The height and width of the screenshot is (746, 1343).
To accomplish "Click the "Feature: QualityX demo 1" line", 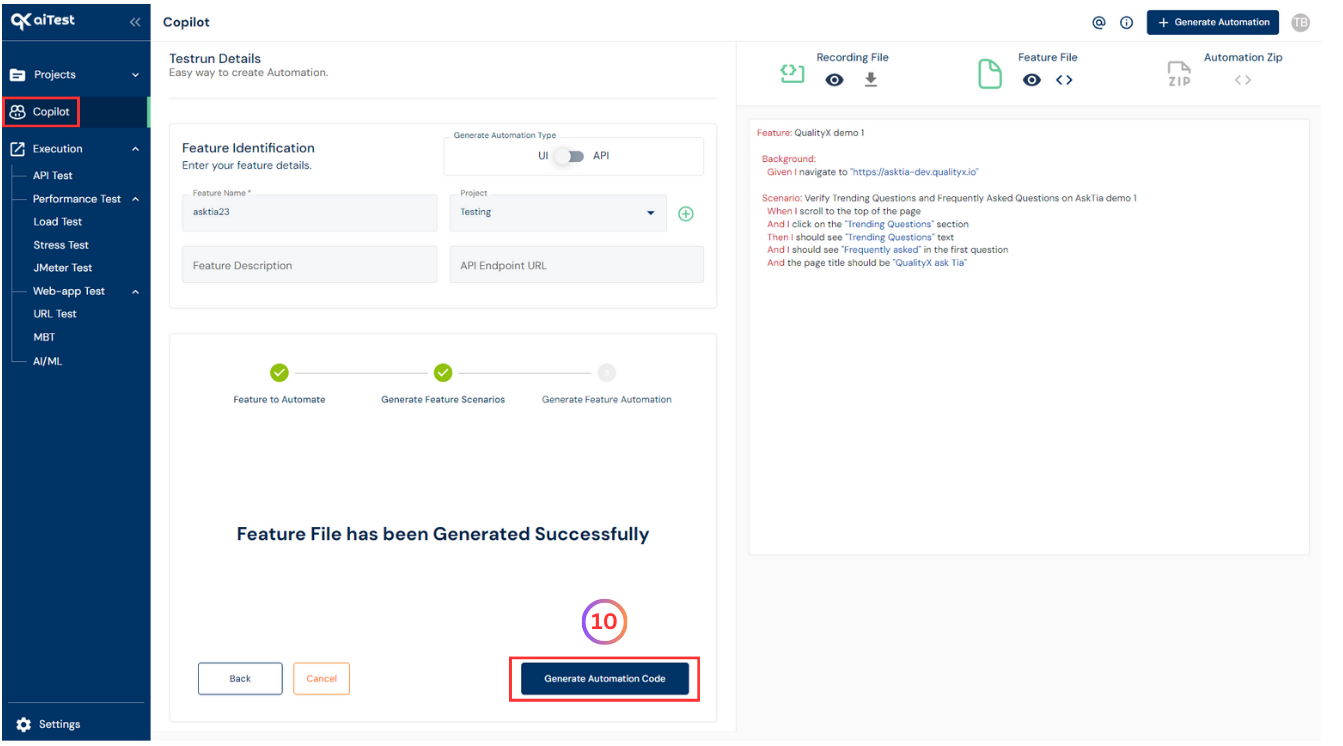I will (810, 133).
